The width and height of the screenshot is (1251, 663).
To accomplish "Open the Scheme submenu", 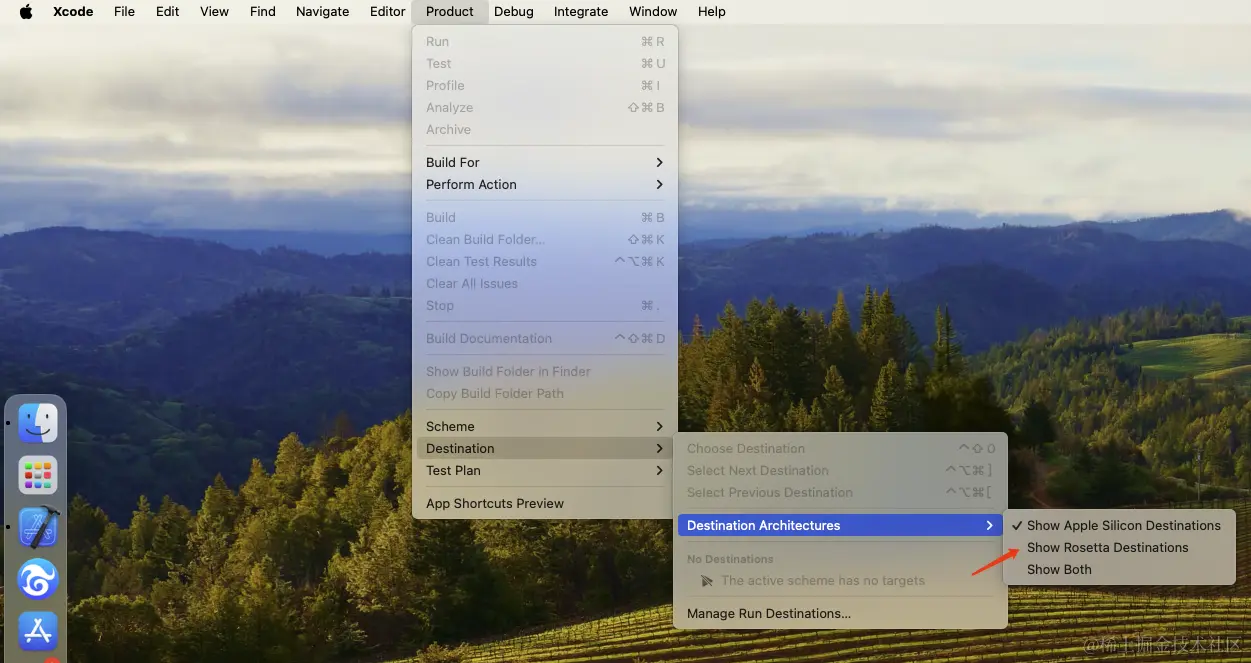I will tap(450, 426).
